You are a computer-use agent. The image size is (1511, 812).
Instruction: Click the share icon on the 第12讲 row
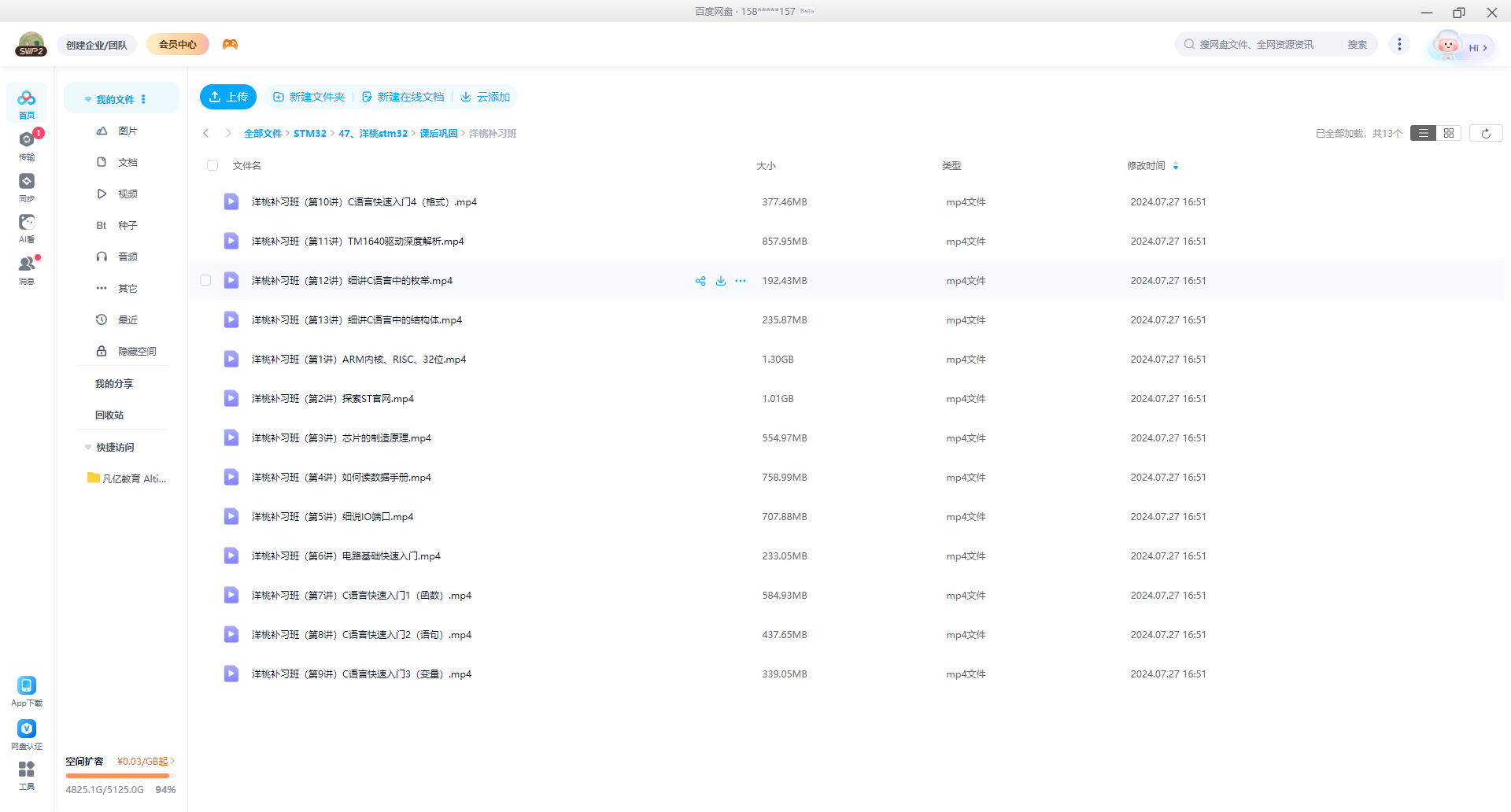point(700,281)
